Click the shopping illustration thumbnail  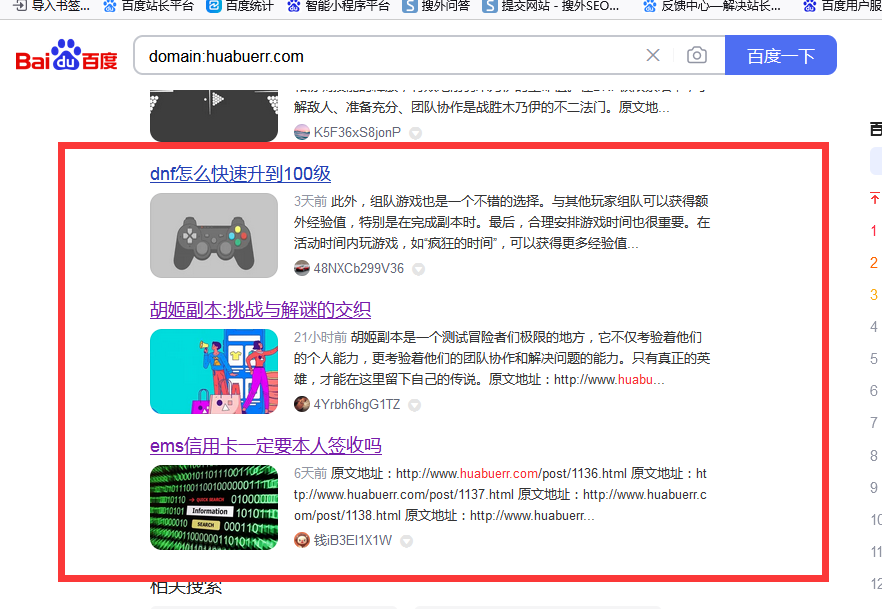point(214,372)
